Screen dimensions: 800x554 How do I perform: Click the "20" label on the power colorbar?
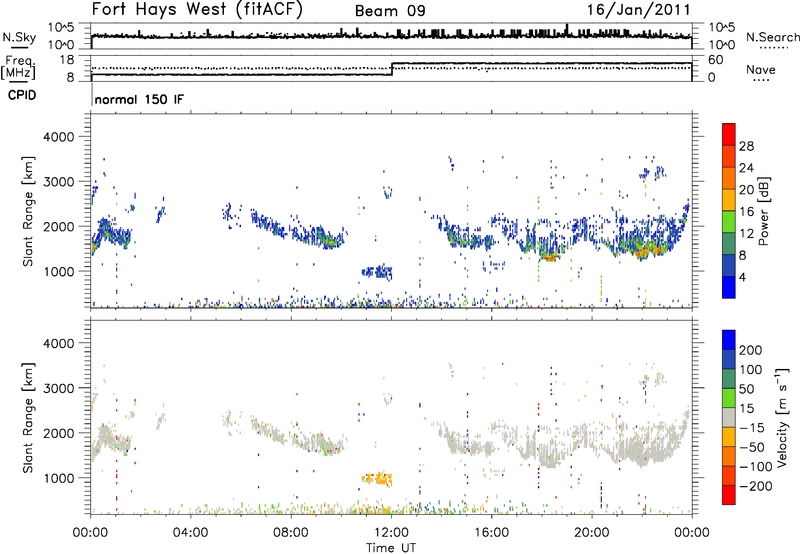746,190
